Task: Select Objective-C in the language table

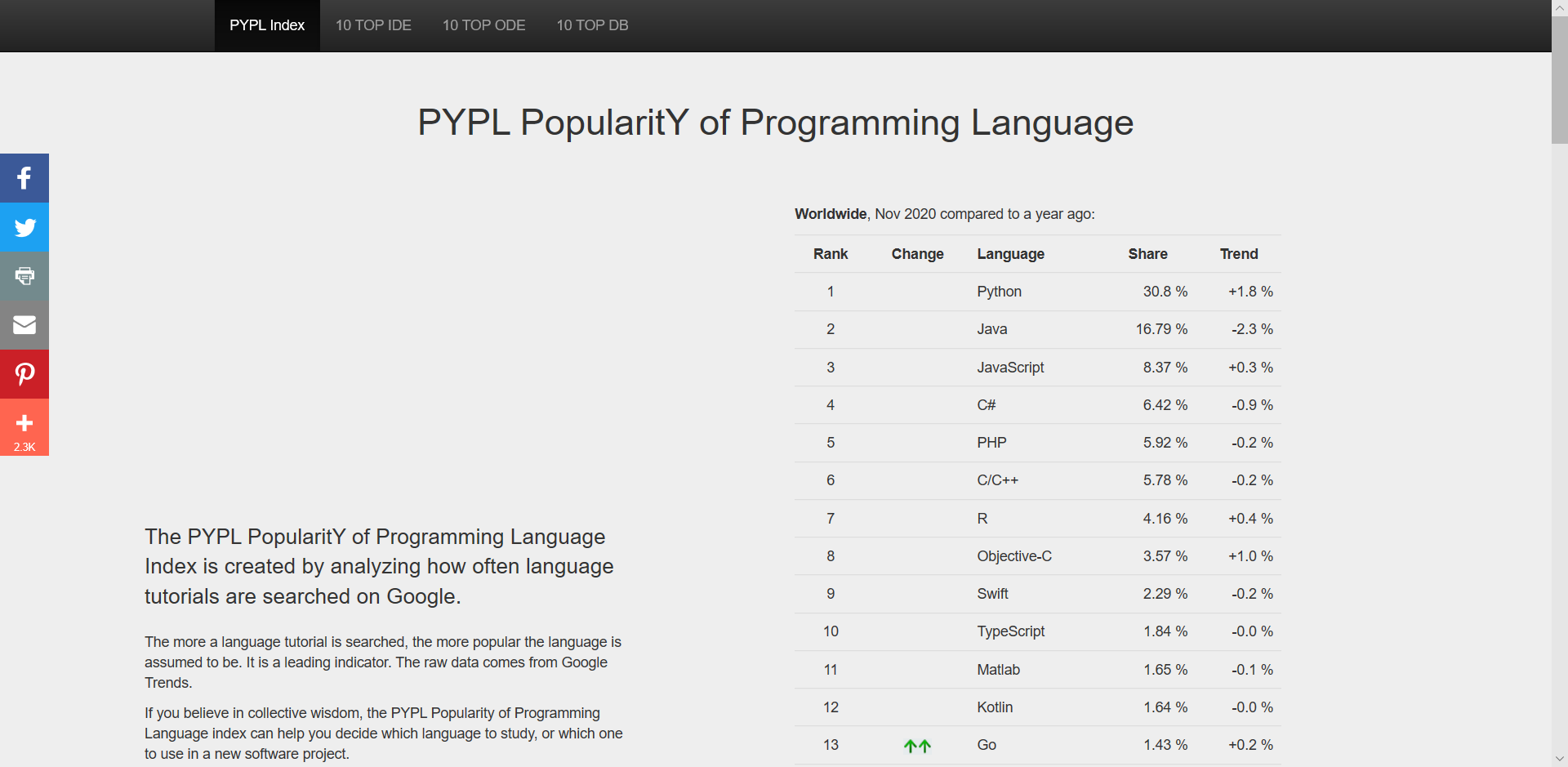Action: (x=1014, y=556)
